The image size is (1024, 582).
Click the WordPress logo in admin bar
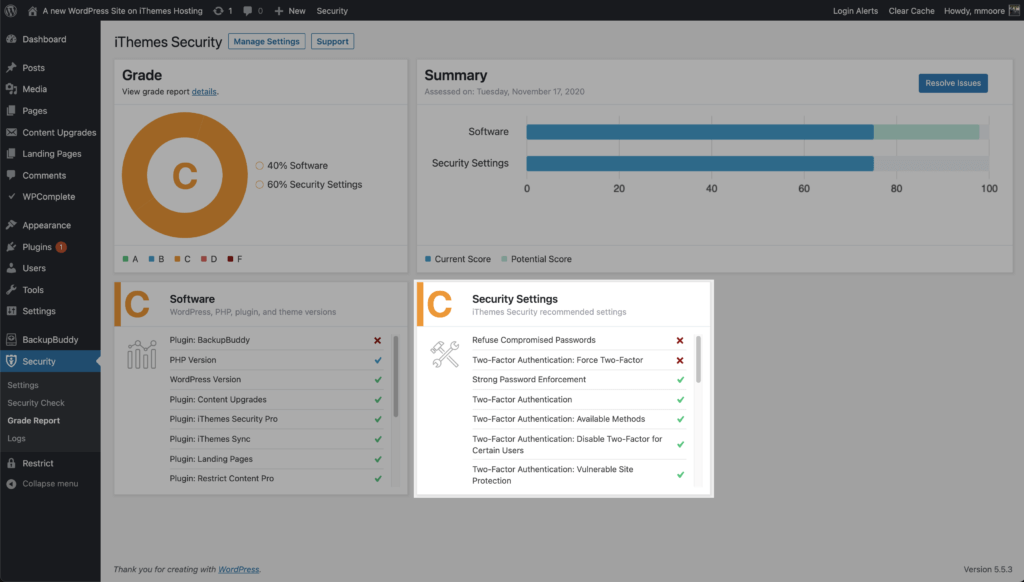click(x=11, y=10)
